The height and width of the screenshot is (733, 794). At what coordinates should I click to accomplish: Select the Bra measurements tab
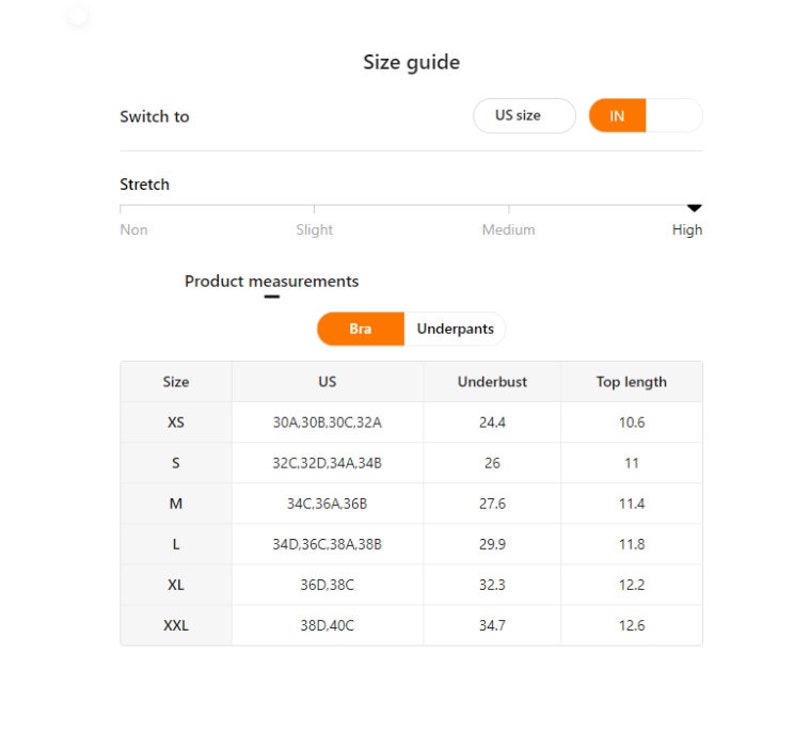(x=361, y=329)
